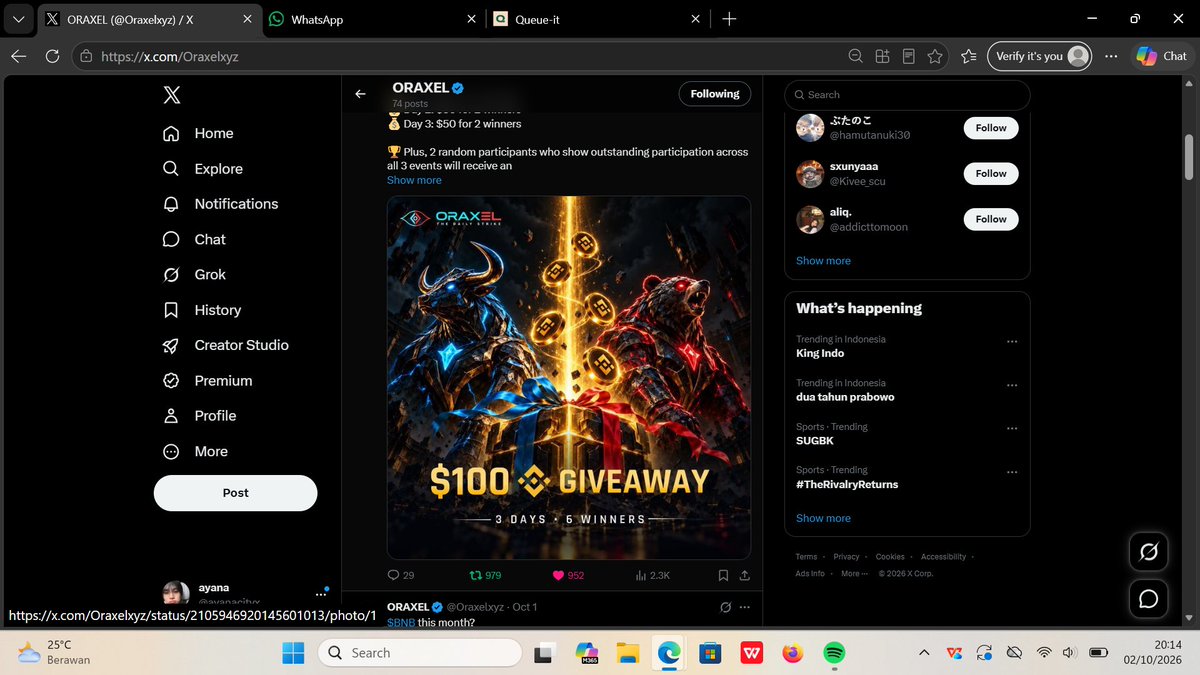
Task: Open the $100 Giveaway image
Action: point(569,377)
